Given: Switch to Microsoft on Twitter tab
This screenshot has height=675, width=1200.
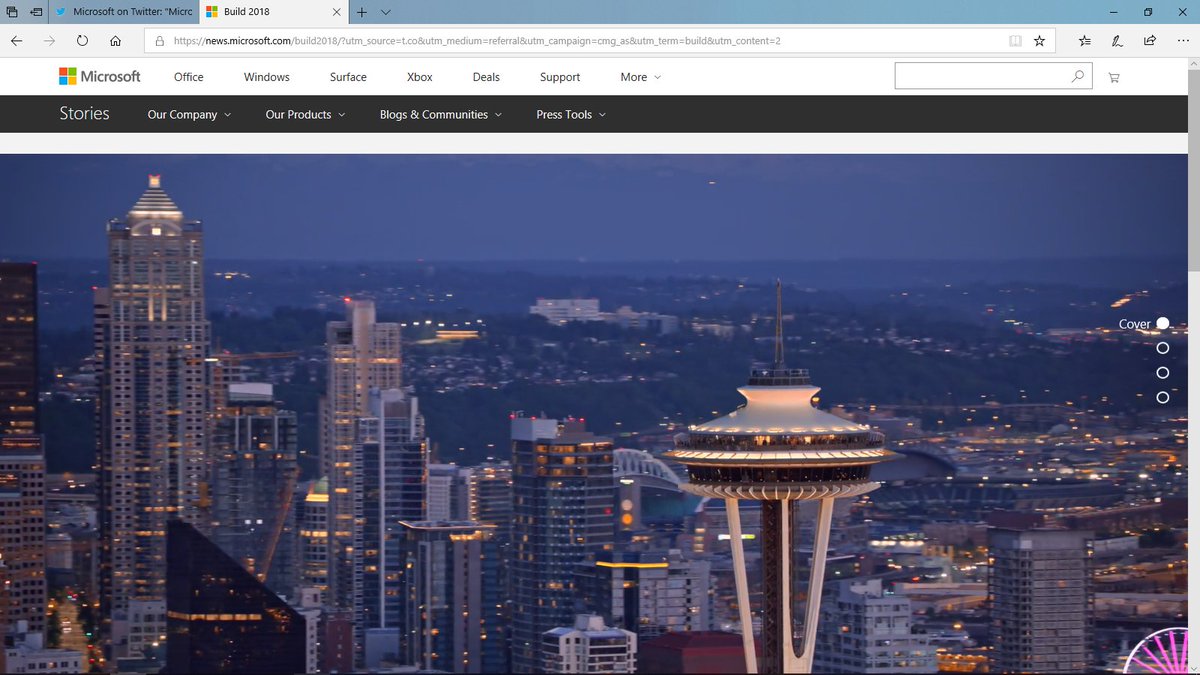Looking at the screenshot, I should pos(123,12).
